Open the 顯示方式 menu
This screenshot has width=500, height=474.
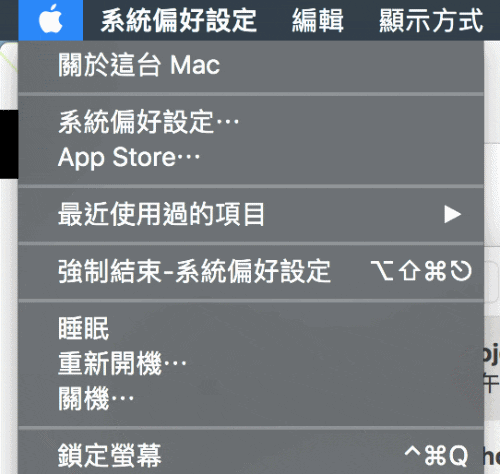point(431,21)
